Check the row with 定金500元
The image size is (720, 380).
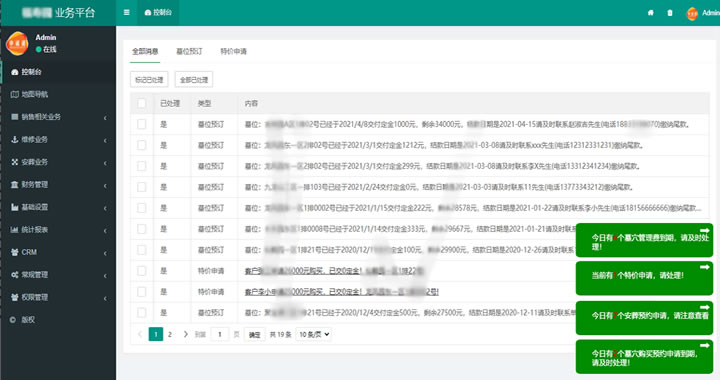point(141,313)
